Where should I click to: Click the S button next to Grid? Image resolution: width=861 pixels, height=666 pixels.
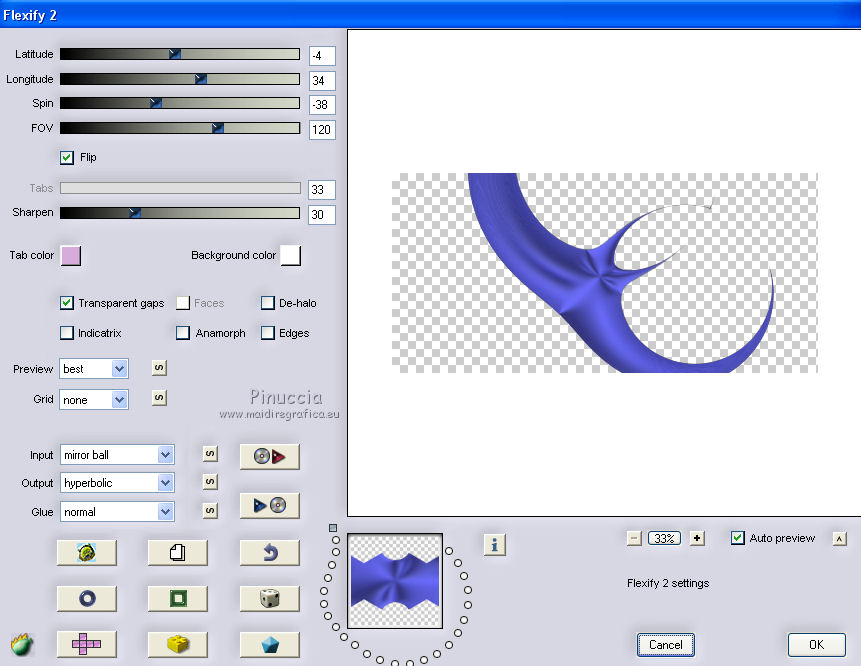159,398
